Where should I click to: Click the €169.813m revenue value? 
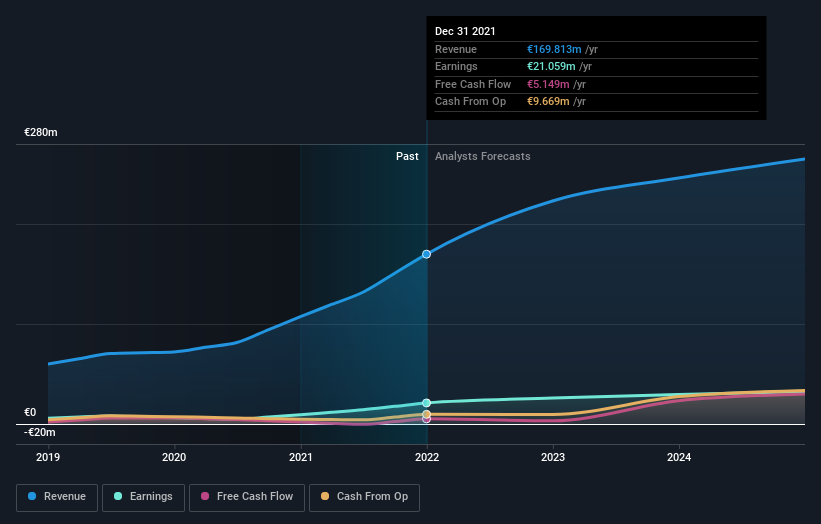[x=554, y=49]
